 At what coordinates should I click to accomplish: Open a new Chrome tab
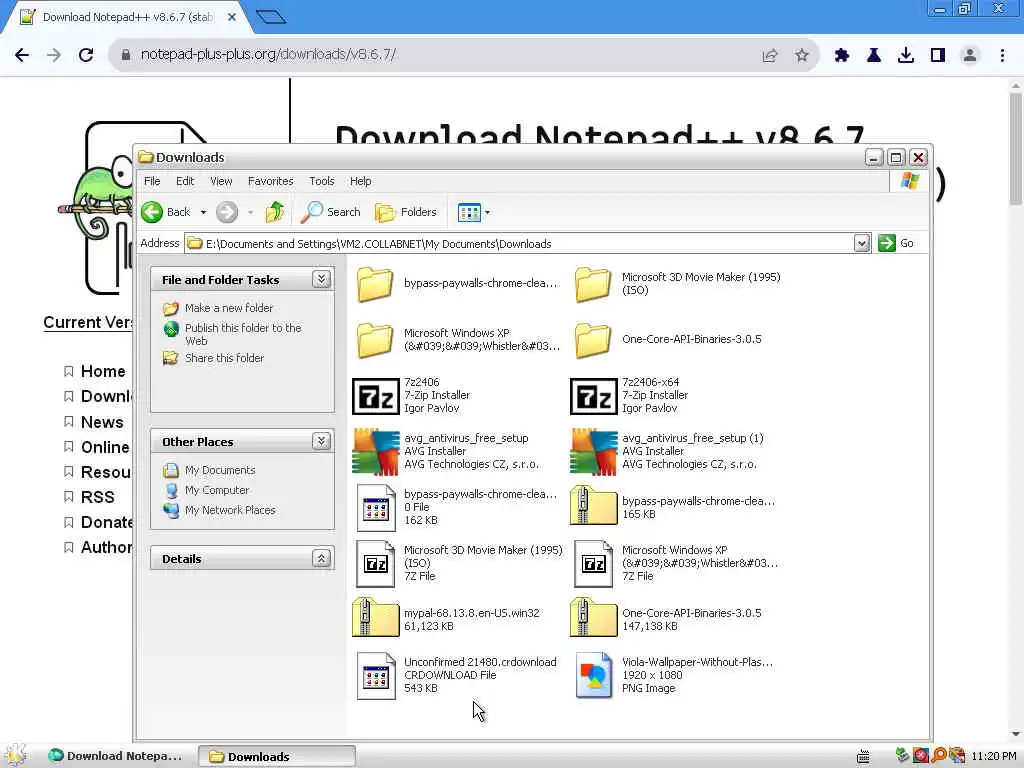[x=271, y=17]
